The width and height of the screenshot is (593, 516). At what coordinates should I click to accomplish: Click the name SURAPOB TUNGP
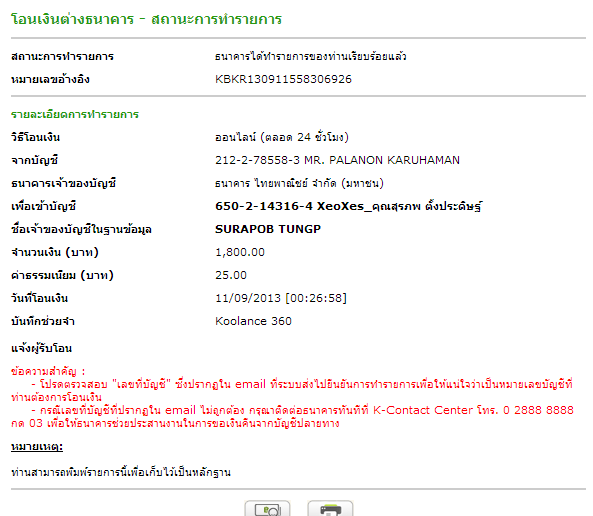(268, 229)
